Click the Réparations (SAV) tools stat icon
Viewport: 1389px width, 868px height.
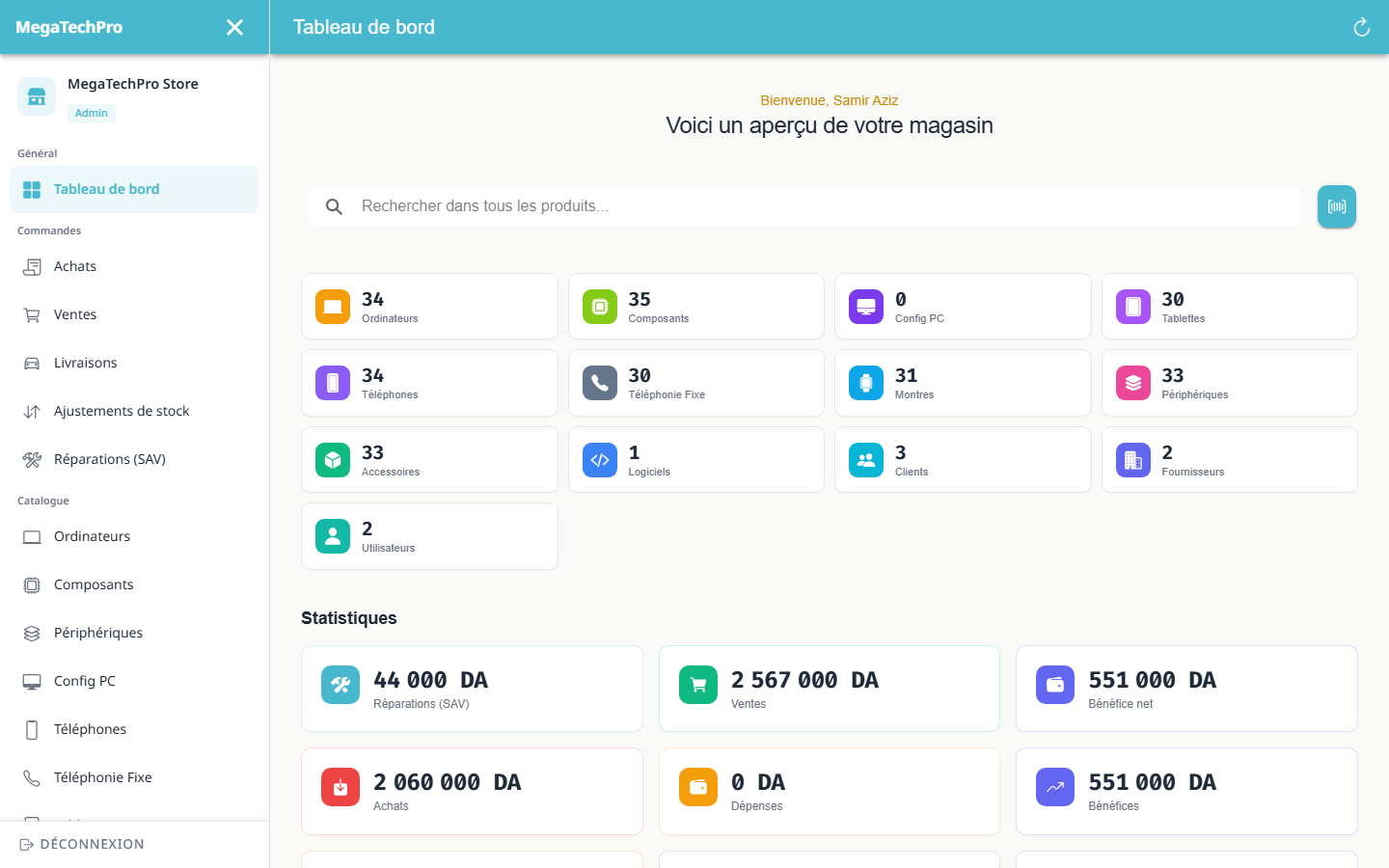tap(340, 685)
